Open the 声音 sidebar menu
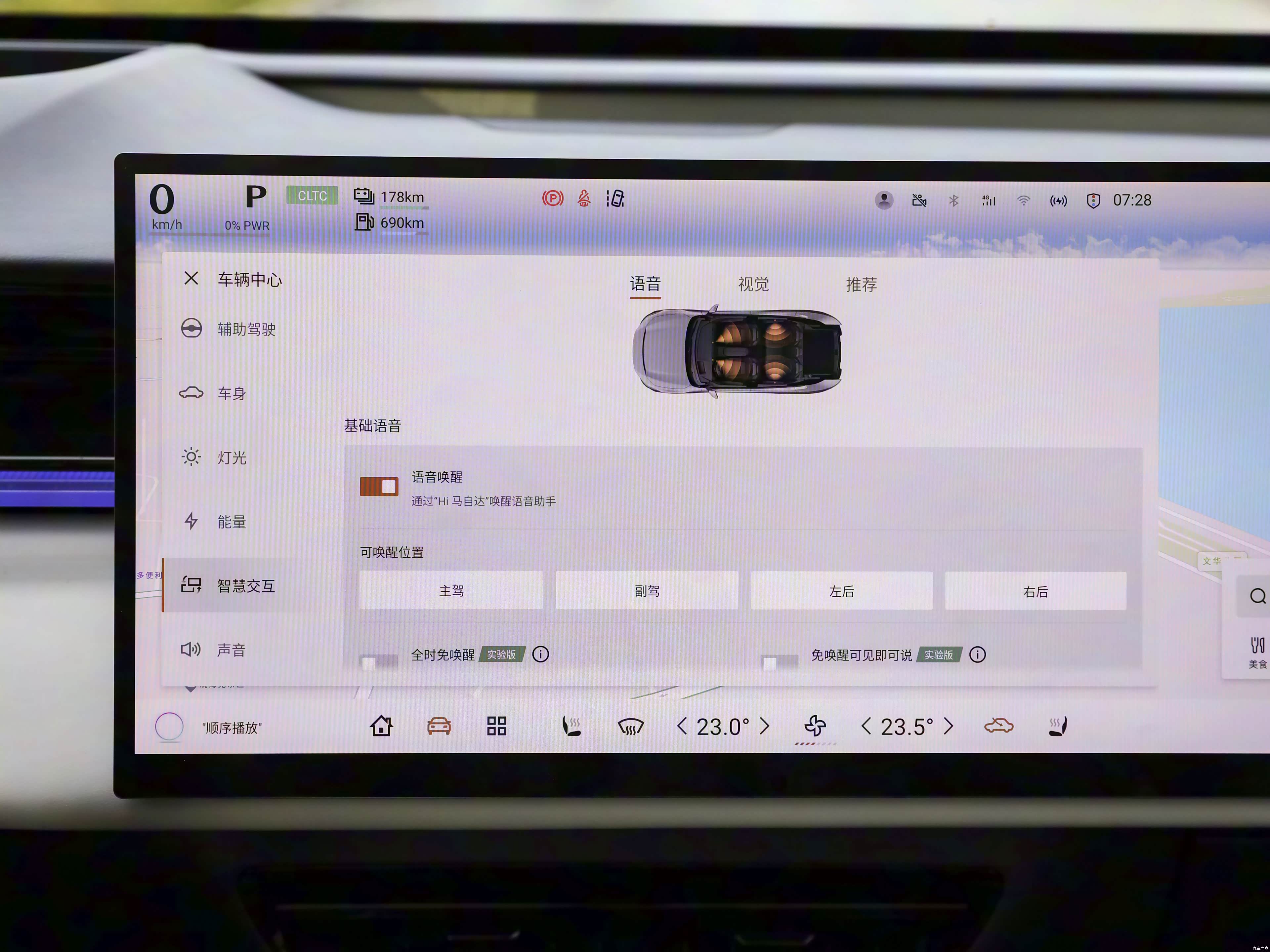Viewport: 1270px width, 952px height. 231,650
